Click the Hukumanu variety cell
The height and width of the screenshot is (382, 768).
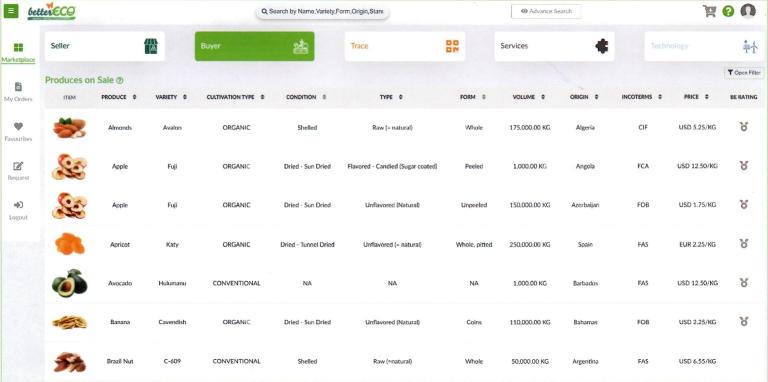172,283
